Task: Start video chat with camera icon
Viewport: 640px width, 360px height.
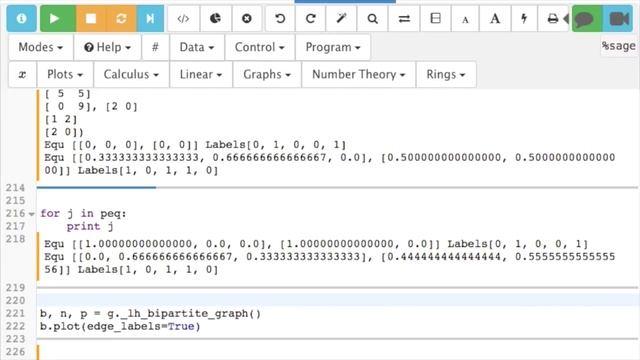Action: (x=618, y=19)
